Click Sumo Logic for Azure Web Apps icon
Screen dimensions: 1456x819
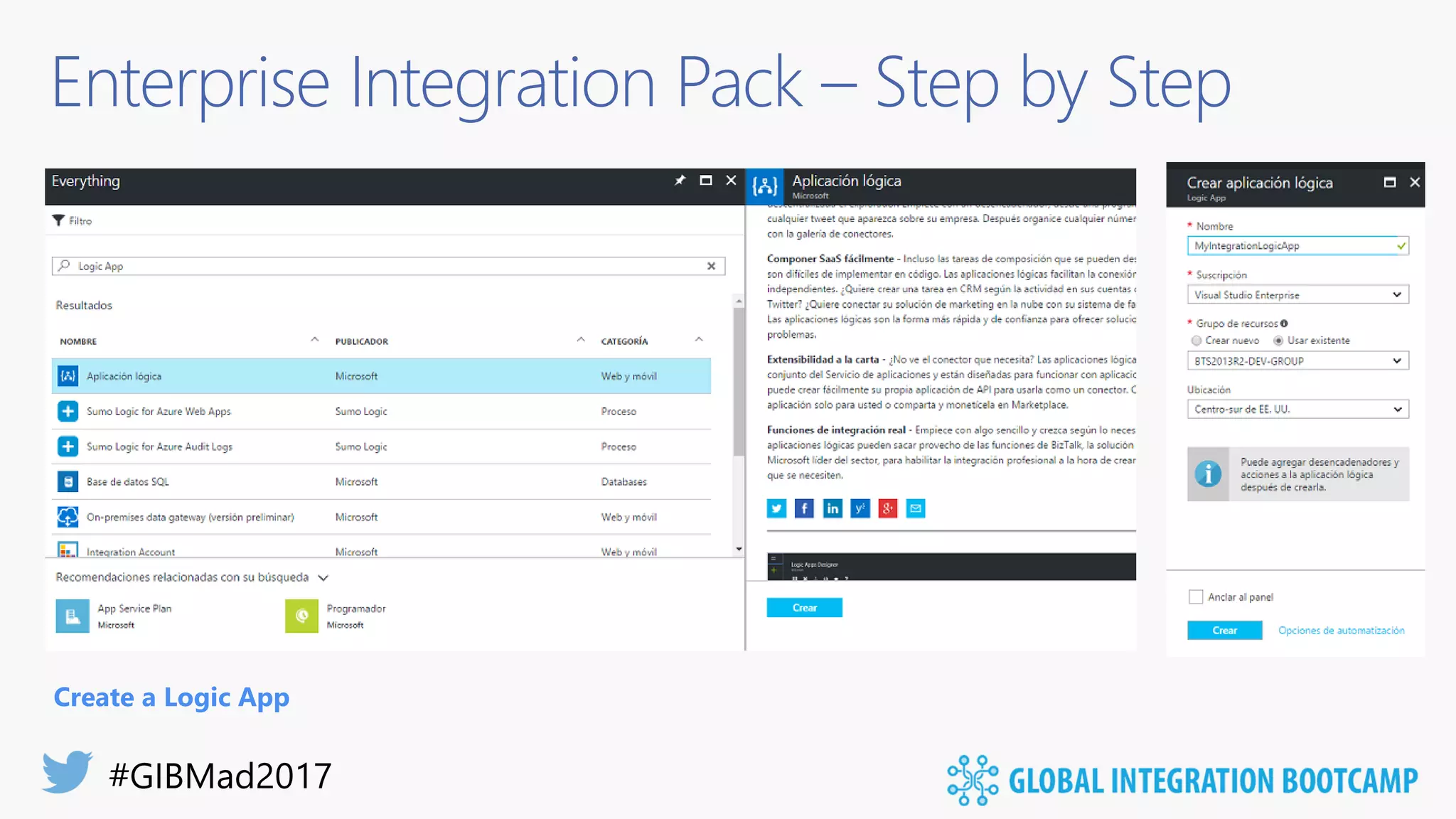(x=68, y=411)
